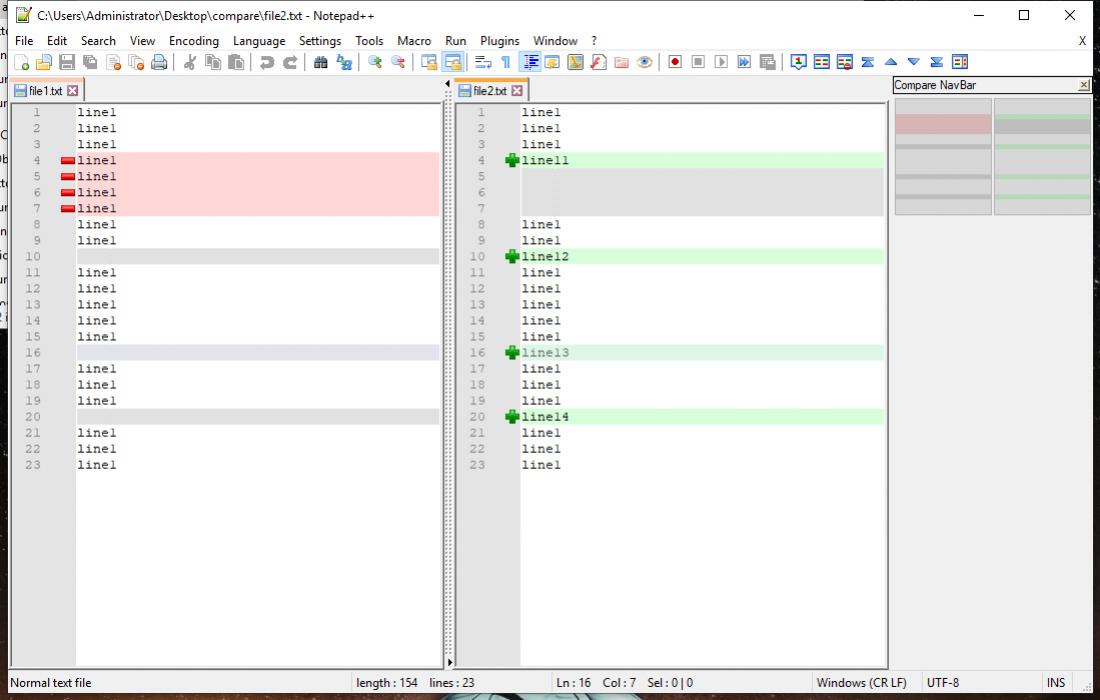
Task: Zoom in using the magnifier plus icon
Action: click(375, 62)
